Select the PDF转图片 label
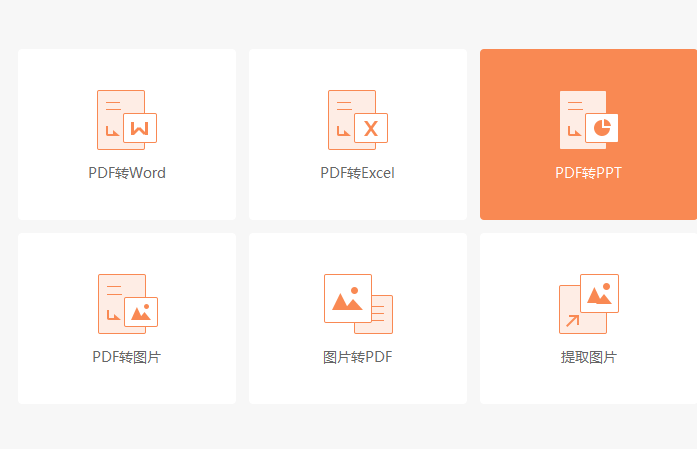The image size is (697, 449). click(x=127, y=357)
